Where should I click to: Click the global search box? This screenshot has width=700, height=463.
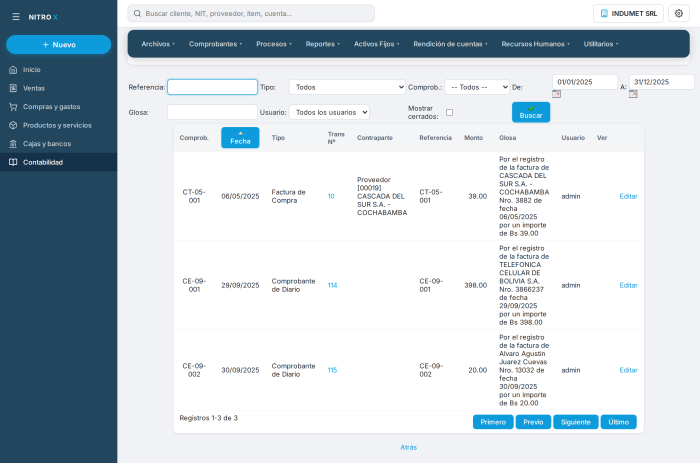pos(251,13)
